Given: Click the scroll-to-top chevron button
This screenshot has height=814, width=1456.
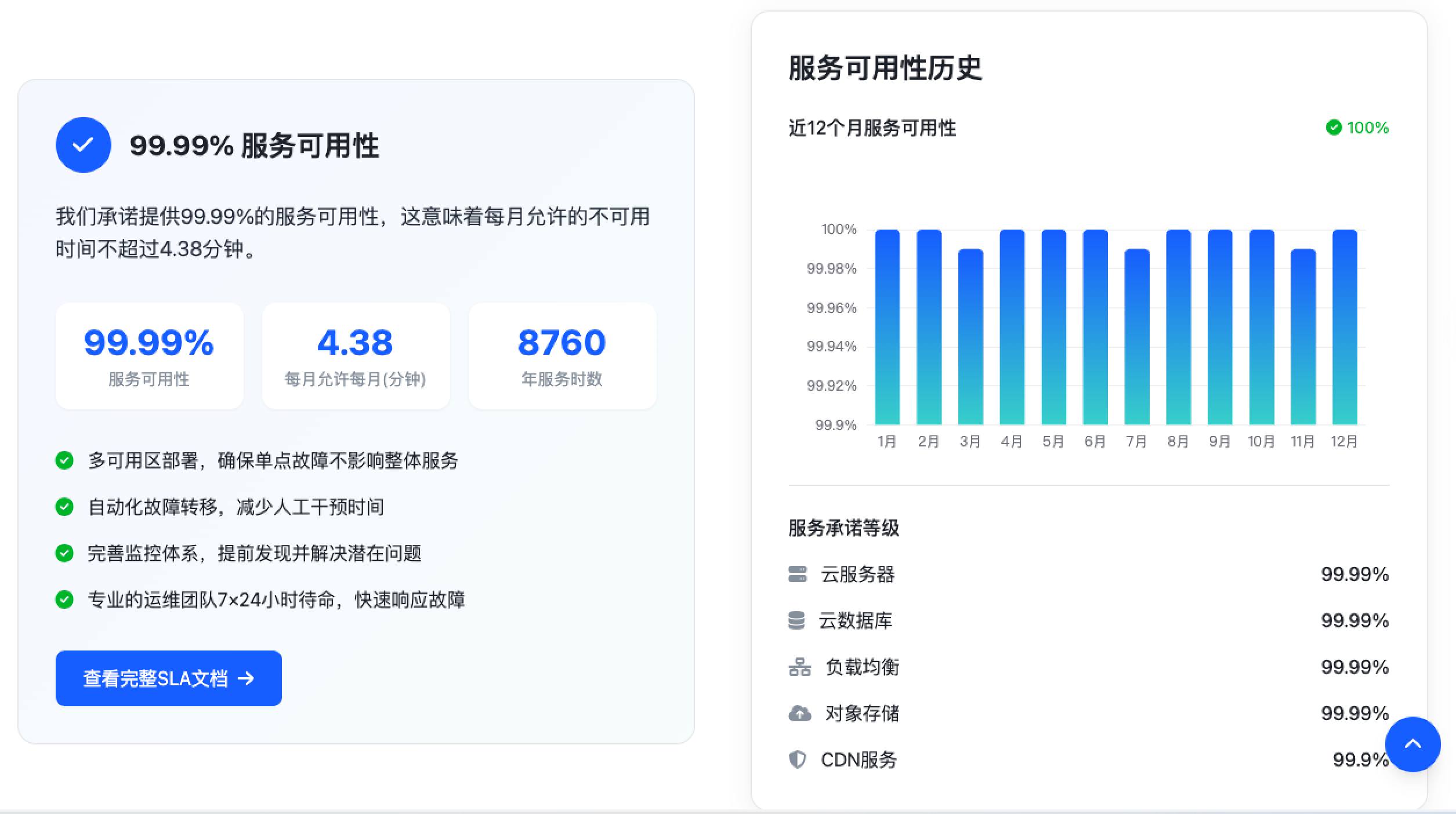Looking at the screenshot, I should [x=1412, y=744].
